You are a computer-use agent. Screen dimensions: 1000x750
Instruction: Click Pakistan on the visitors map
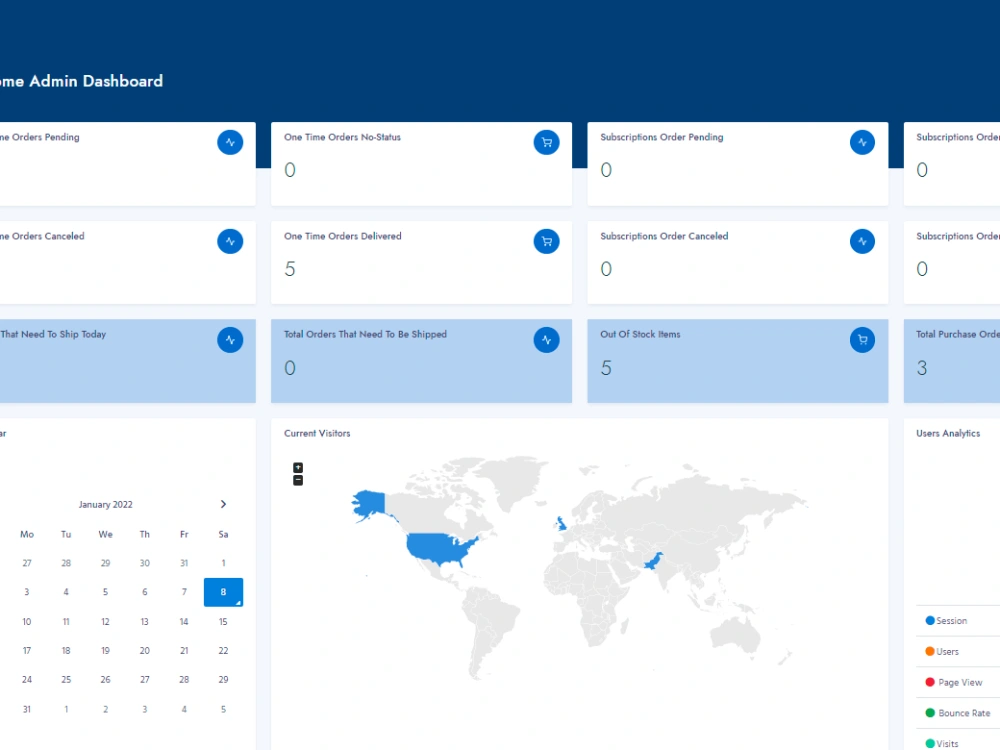click(653, 561)
